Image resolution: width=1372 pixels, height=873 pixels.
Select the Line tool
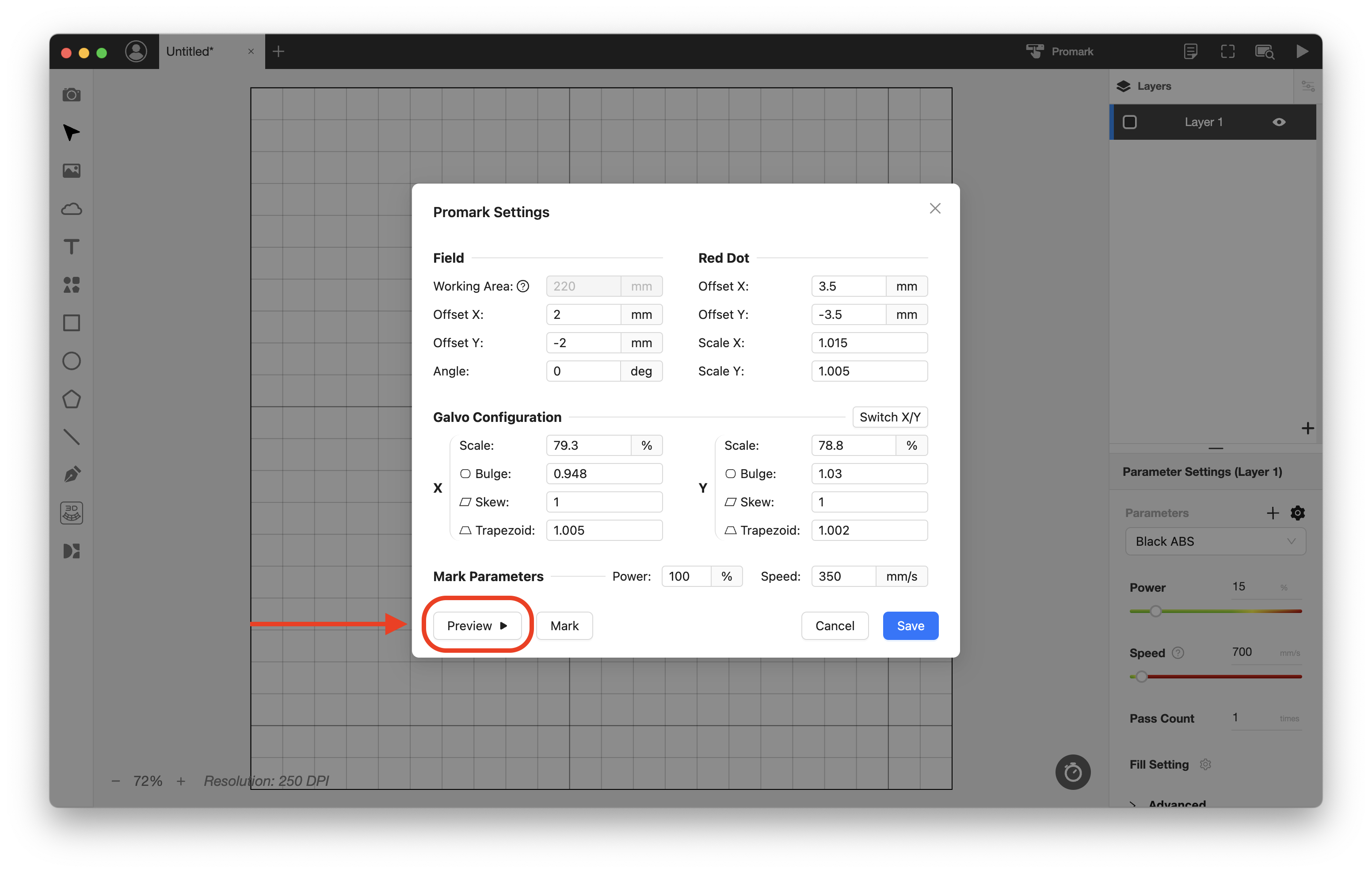click(x=71, y=437)
